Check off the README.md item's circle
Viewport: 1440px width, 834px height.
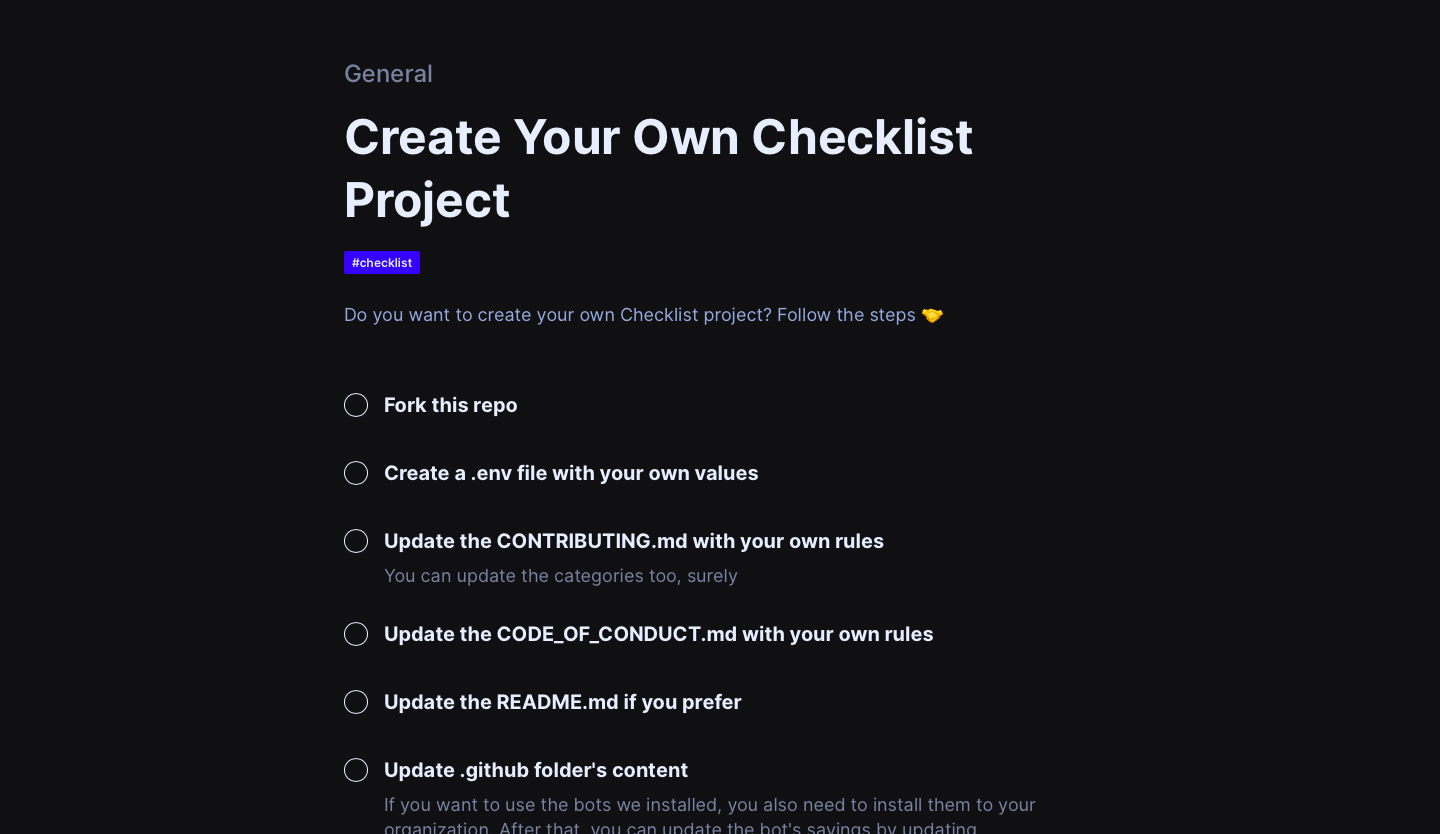coord(356,702)
